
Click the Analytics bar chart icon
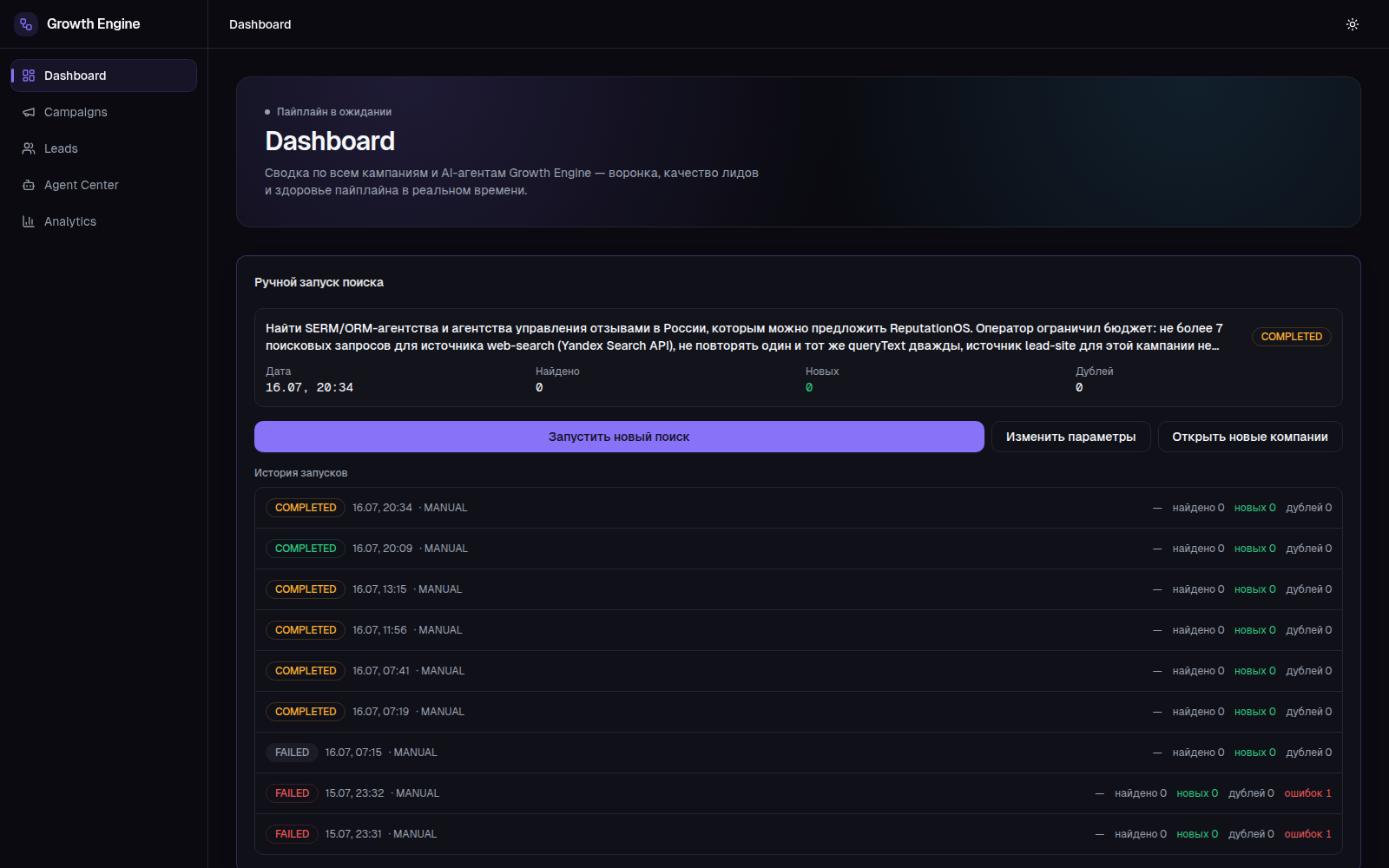tap(29, 221)
